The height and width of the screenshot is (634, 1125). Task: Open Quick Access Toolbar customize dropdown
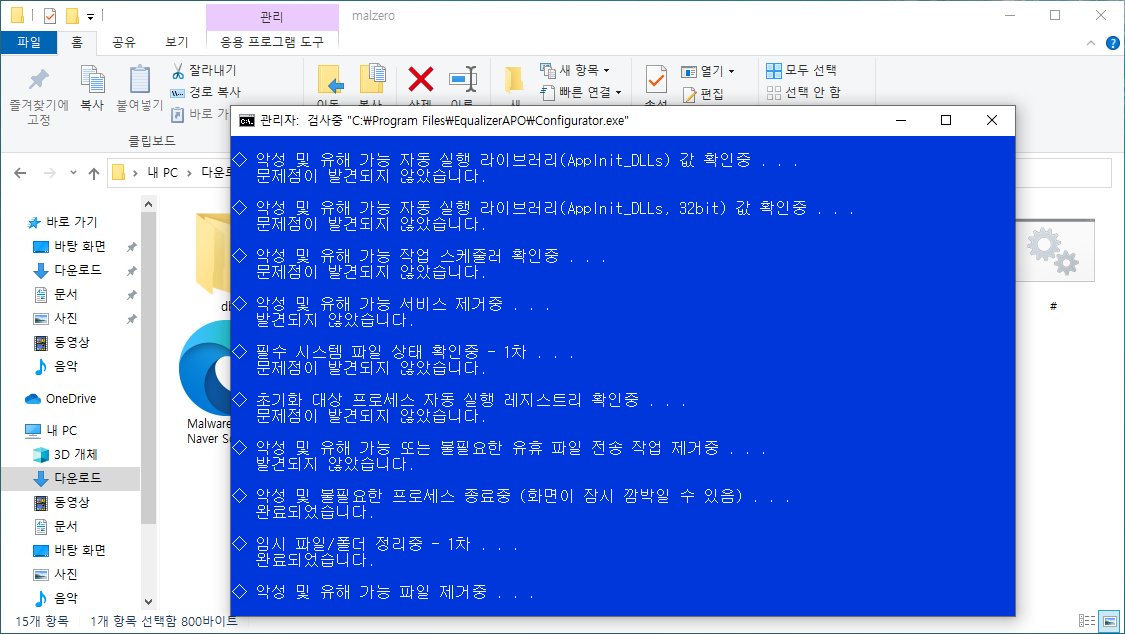(x=90, y=16)
